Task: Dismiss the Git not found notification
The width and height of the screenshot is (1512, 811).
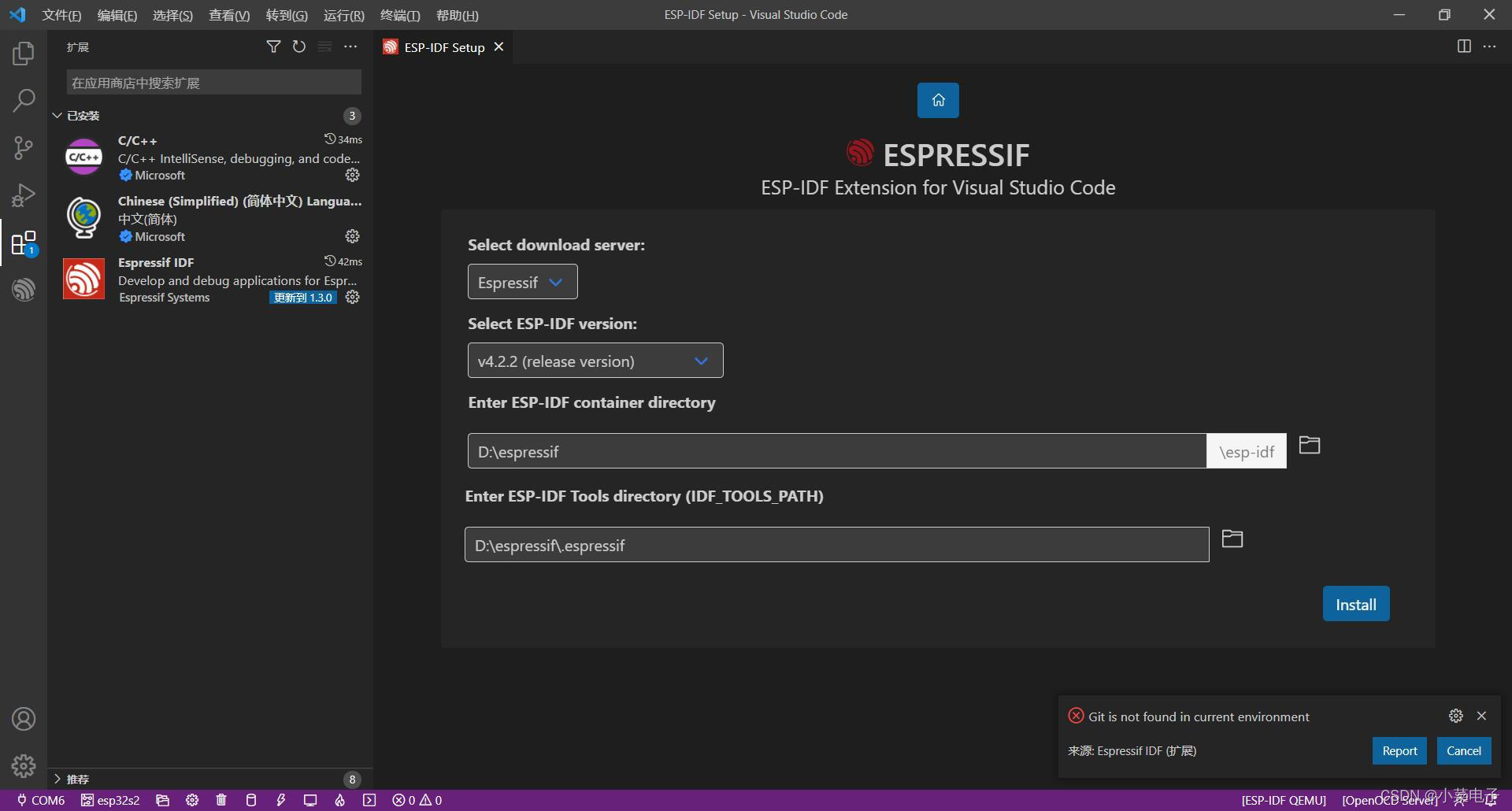Action: 1481,716
